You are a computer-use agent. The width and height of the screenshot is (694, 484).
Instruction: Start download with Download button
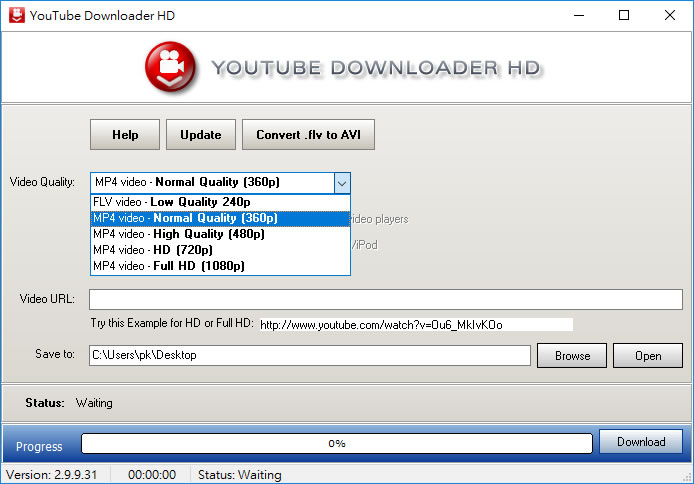641,442
